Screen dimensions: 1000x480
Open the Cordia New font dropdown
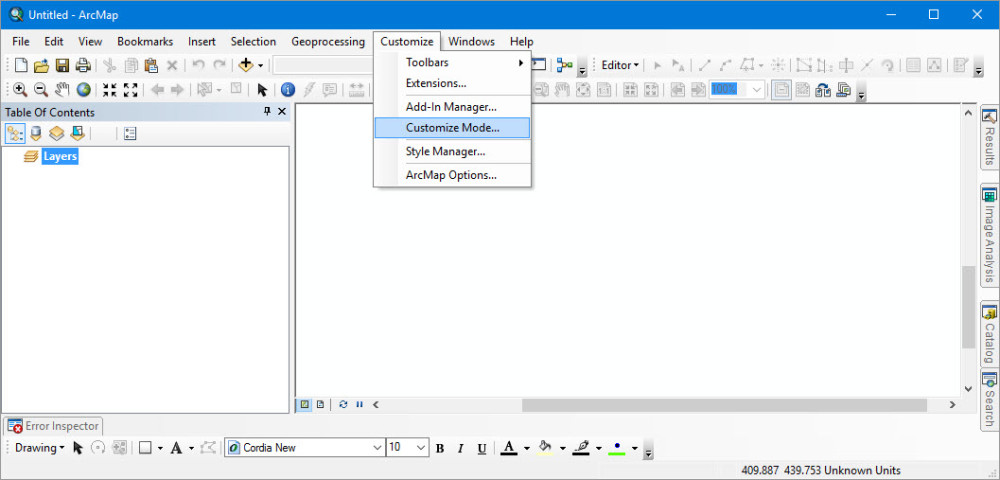click(x=377, y=448)
